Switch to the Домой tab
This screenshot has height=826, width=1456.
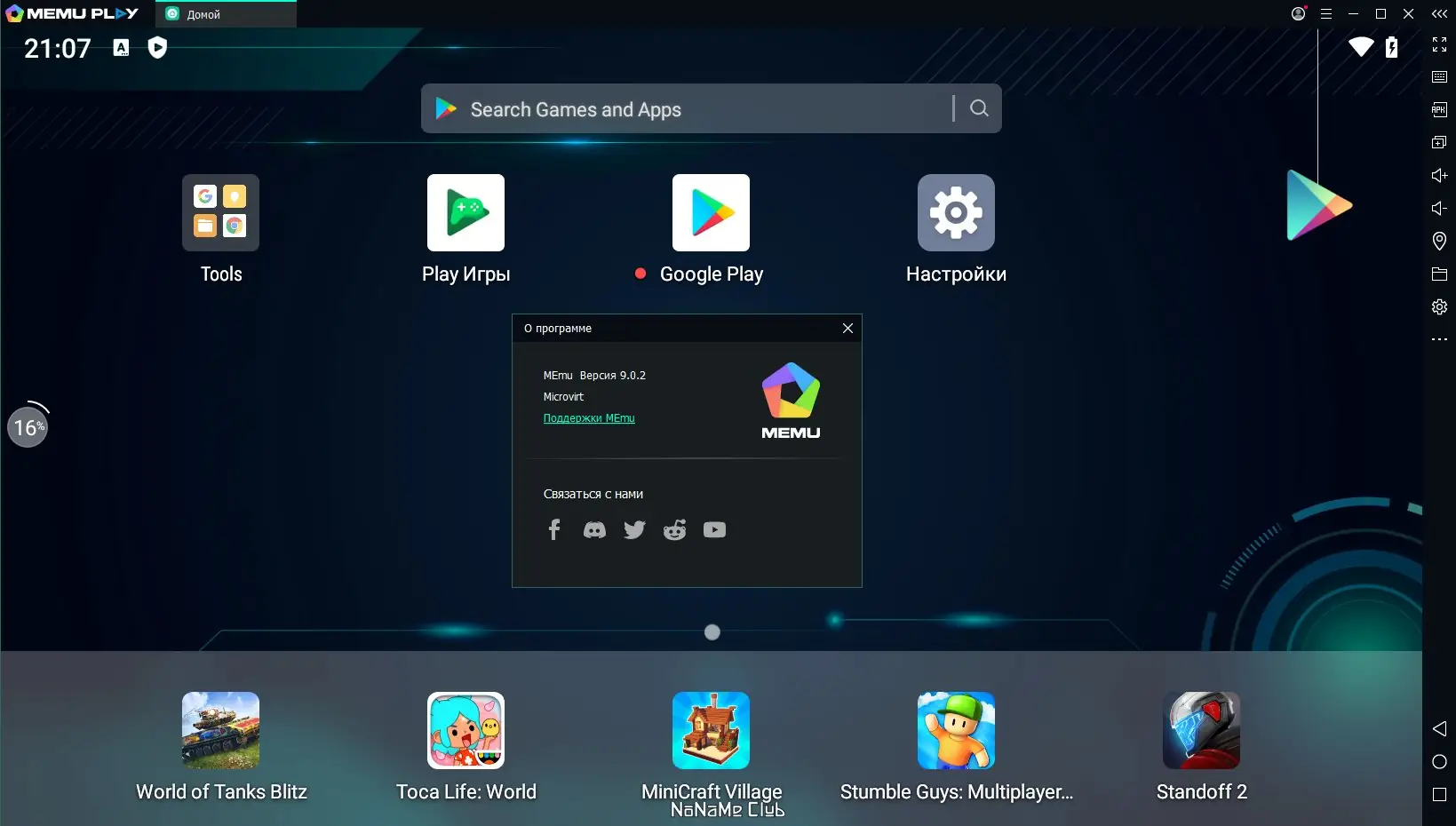pos(226,14)
